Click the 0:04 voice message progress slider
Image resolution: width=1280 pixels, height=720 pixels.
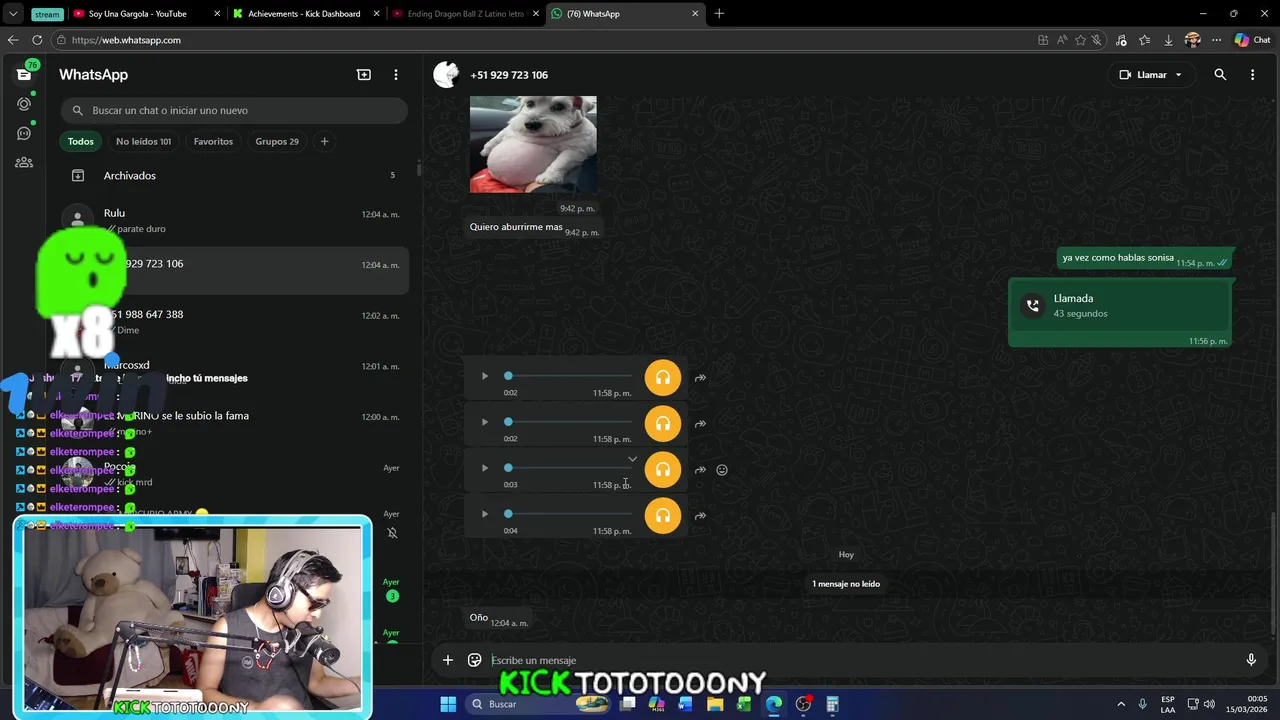coord(569,514)
